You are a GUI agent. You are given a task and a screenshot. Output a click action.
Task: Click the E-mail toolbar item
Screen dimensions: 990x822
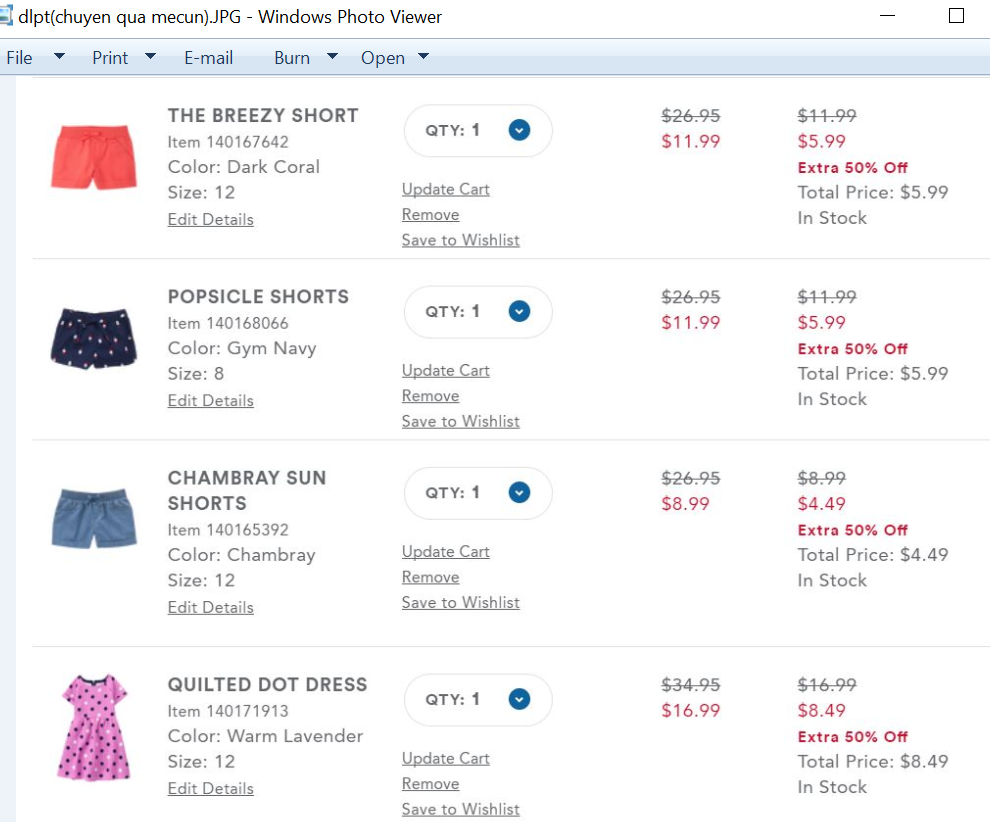[x=208, y=58]
